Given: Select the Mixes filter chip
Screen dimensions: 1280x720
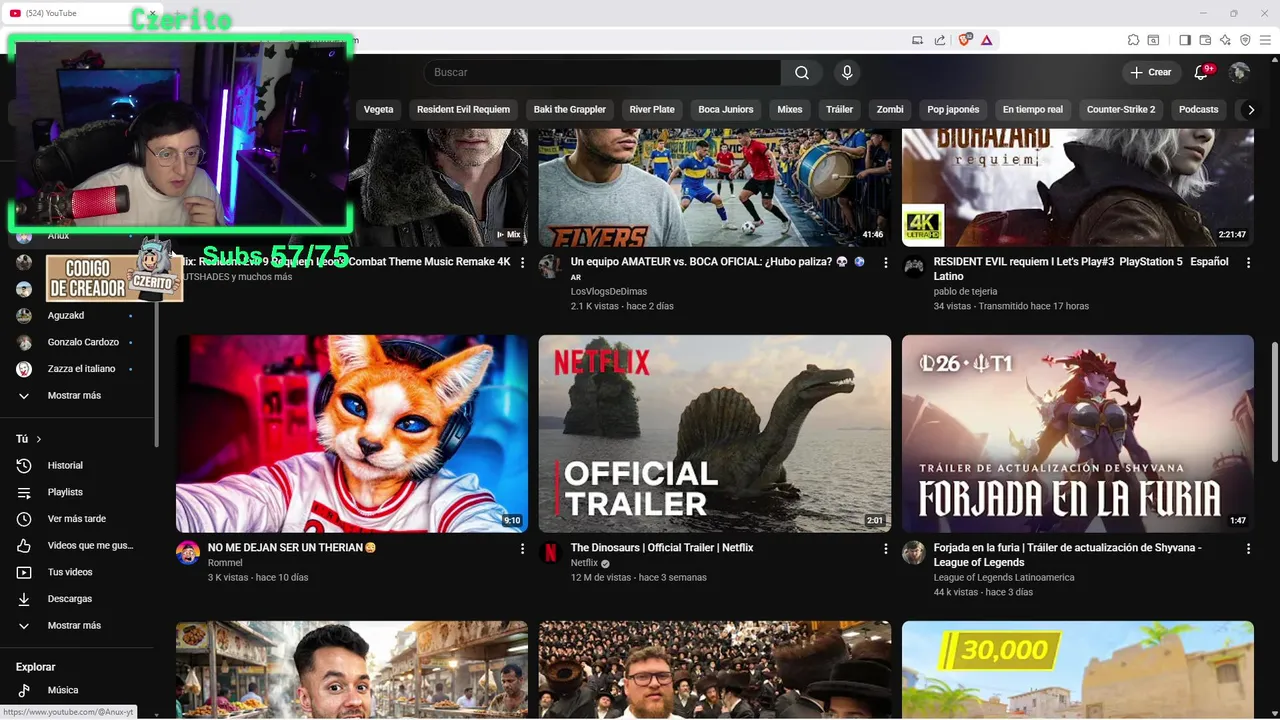Looking at the screenshot, I should (x=790, y=110).
